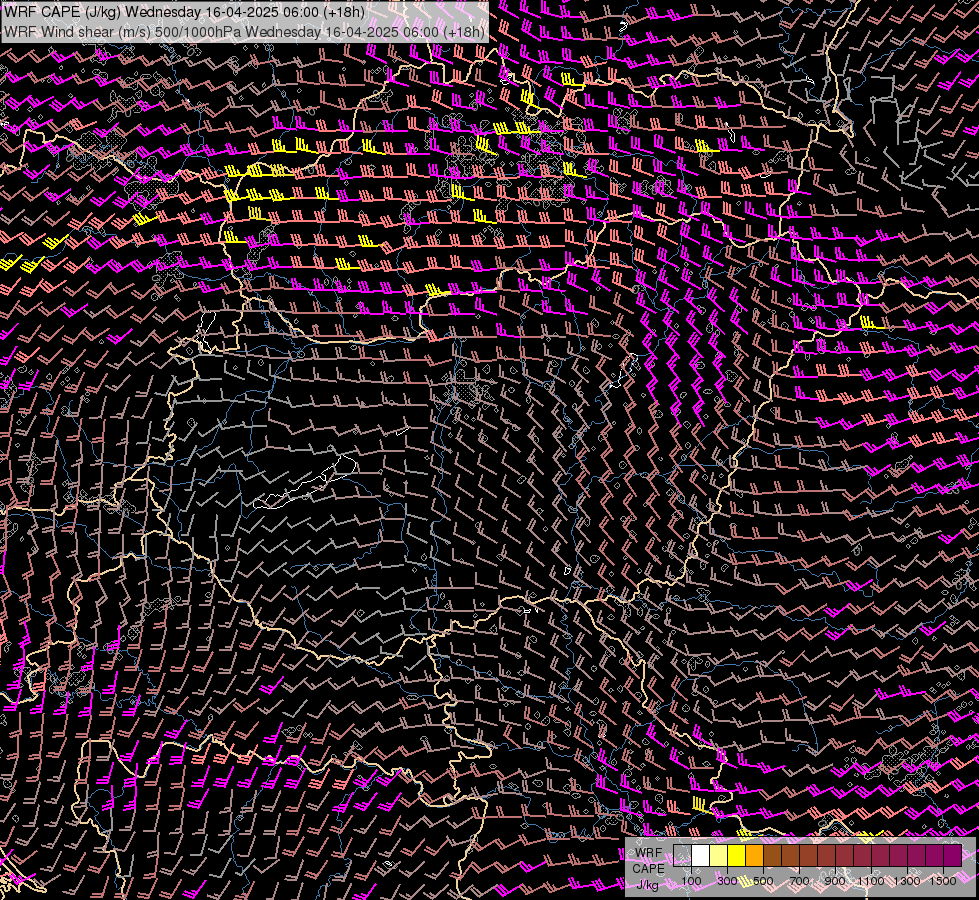Click the WRF Wind shear title line

244,31
